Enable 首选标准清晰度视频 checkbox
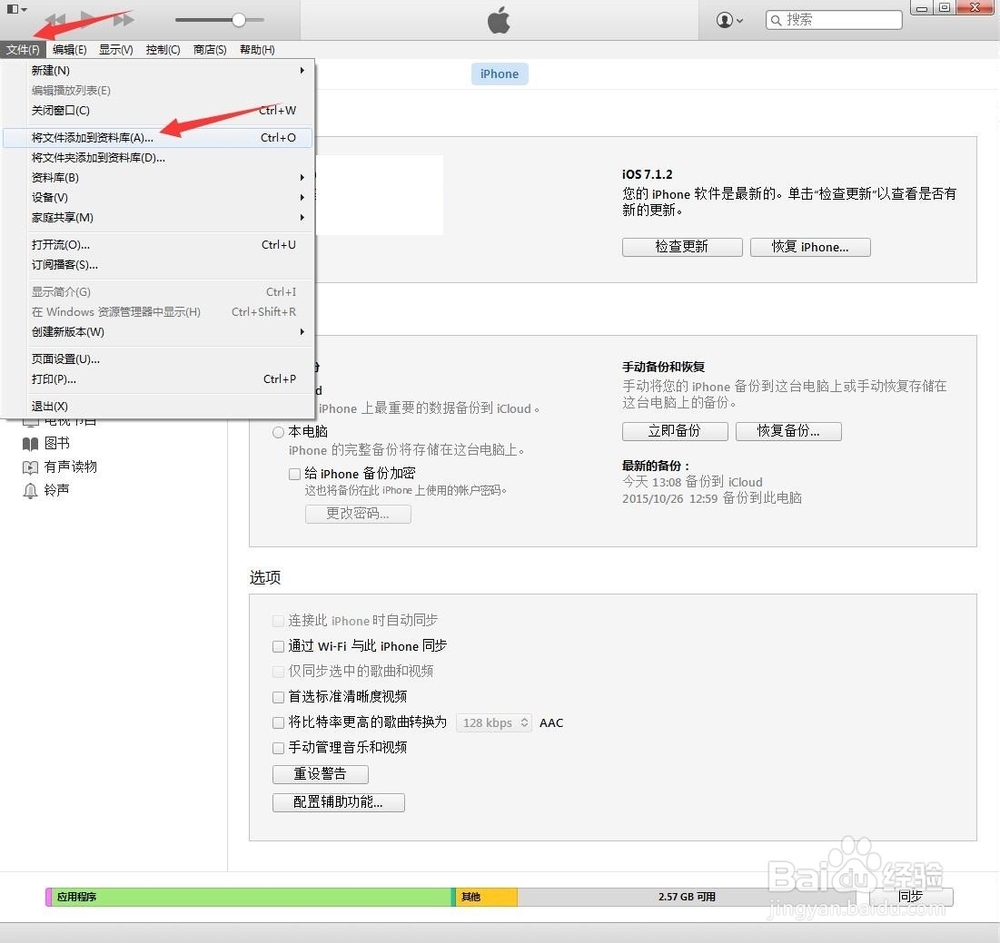Image resolution: width=1000 pixels, height=943 pixels. pos(278,697)
